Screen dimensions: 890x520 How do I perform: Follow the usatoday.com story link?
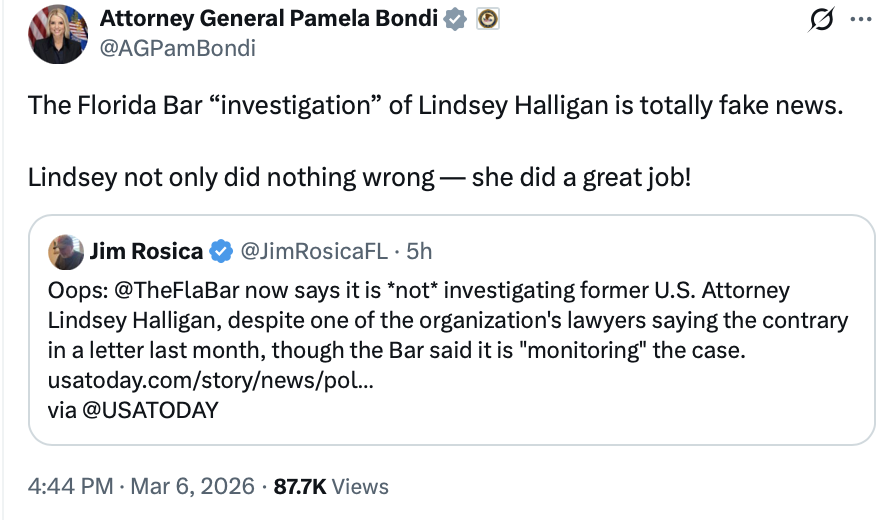196,381
